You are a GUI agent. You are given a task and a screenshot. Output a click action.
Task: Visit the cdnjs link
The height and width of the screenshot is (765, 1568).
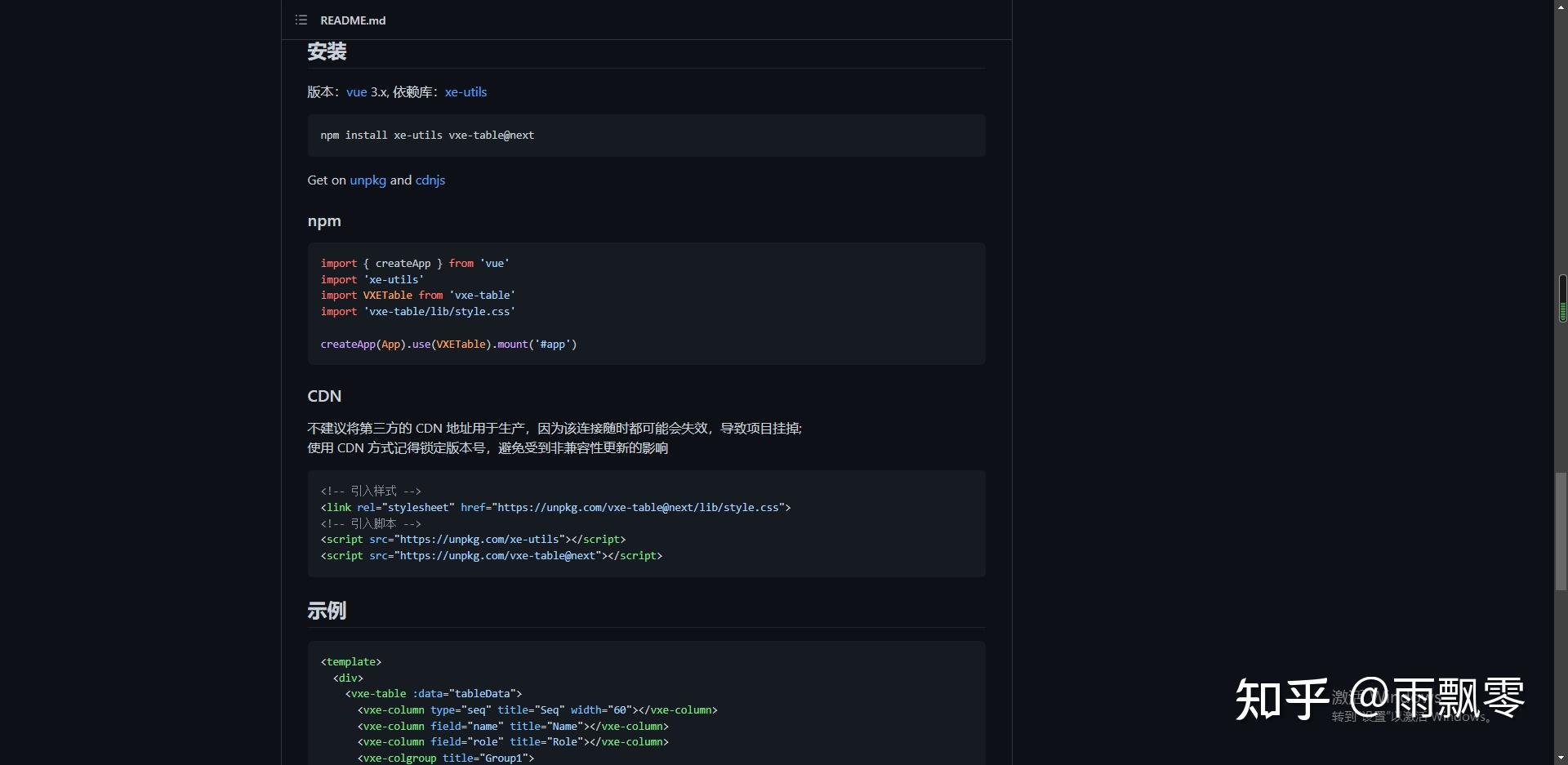click(430, 180)
